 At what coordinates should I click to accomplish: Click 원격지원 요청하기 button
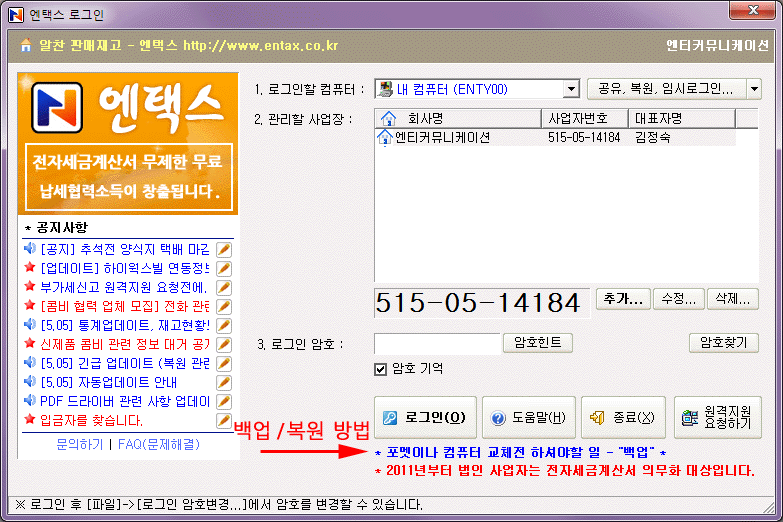point(718,418)
